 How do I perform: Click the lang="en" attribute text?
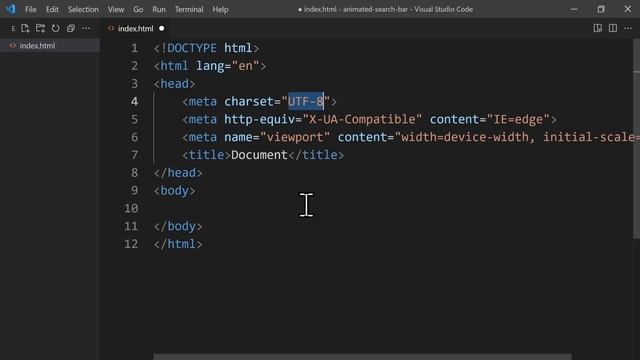(227, 66)
